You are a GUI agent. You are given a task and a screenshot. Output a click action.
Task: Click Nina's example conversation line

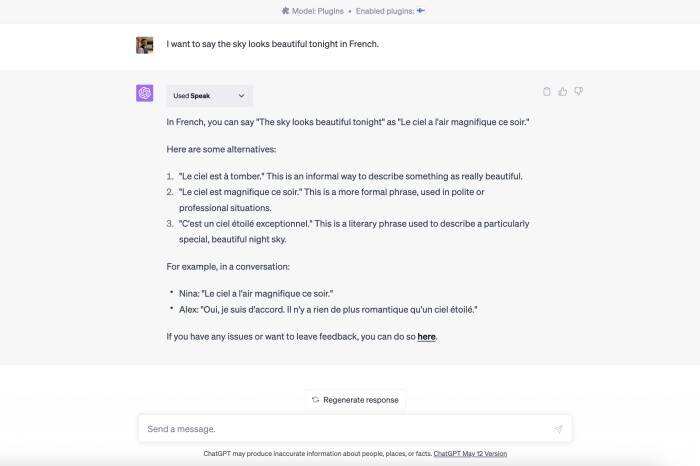click(256, 293)
